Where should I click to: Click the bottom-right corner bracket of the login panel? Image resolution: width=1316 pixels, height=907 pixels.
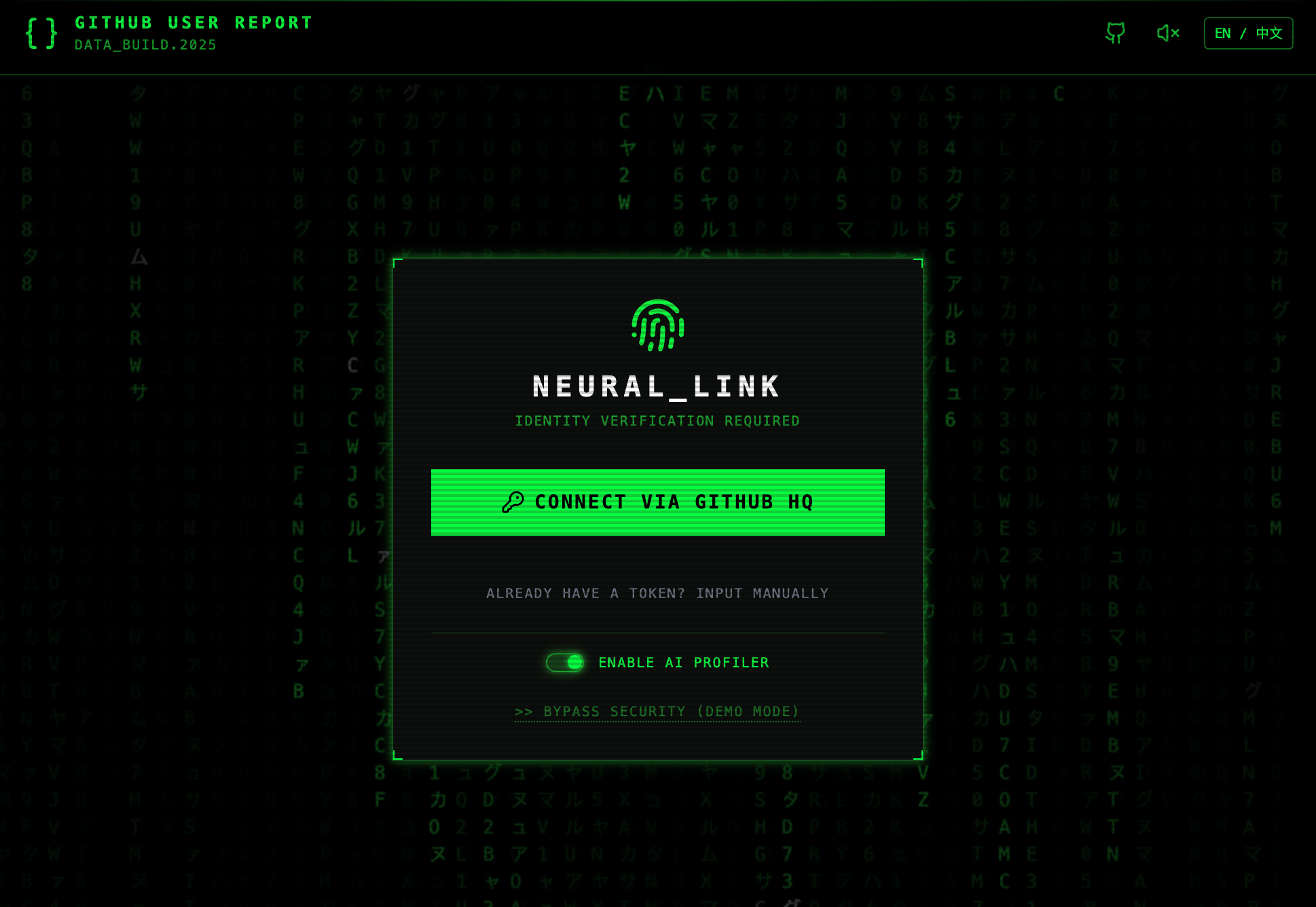pos(917,754)
